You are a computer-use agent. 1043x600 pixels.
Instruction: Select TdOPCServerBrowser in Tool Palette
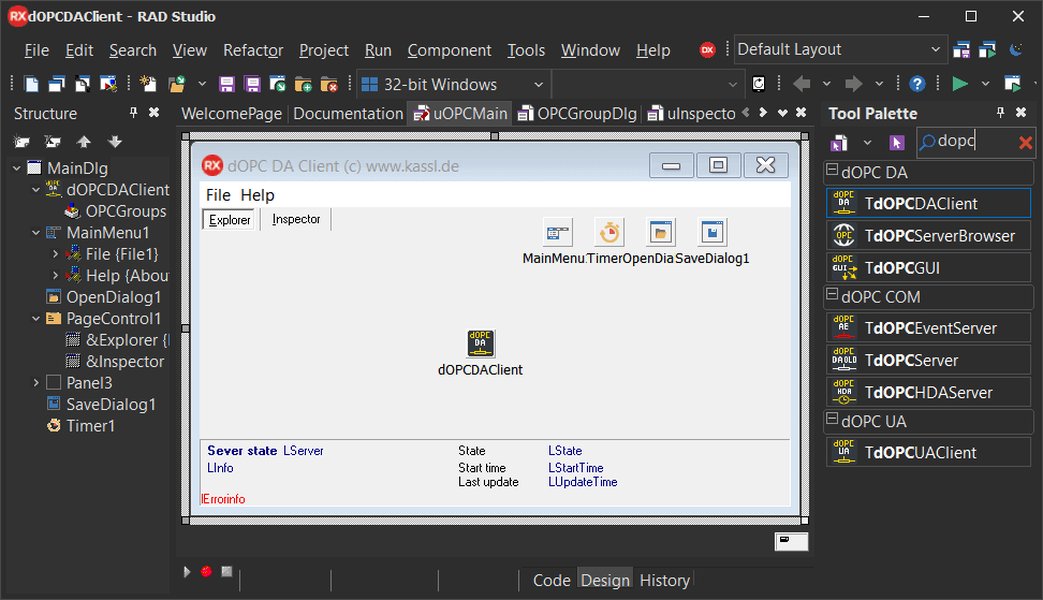pos(929,235)
